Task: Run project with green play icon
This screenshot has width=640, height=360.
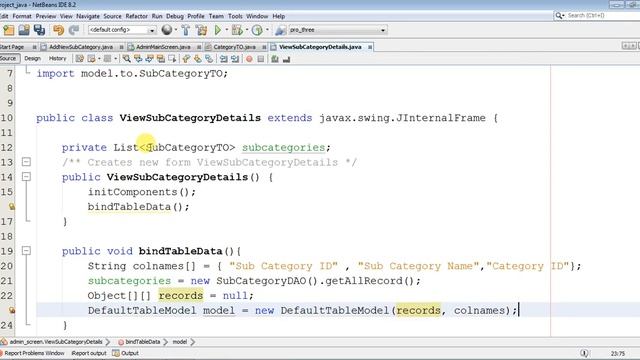Action: [x=218, y=30]
